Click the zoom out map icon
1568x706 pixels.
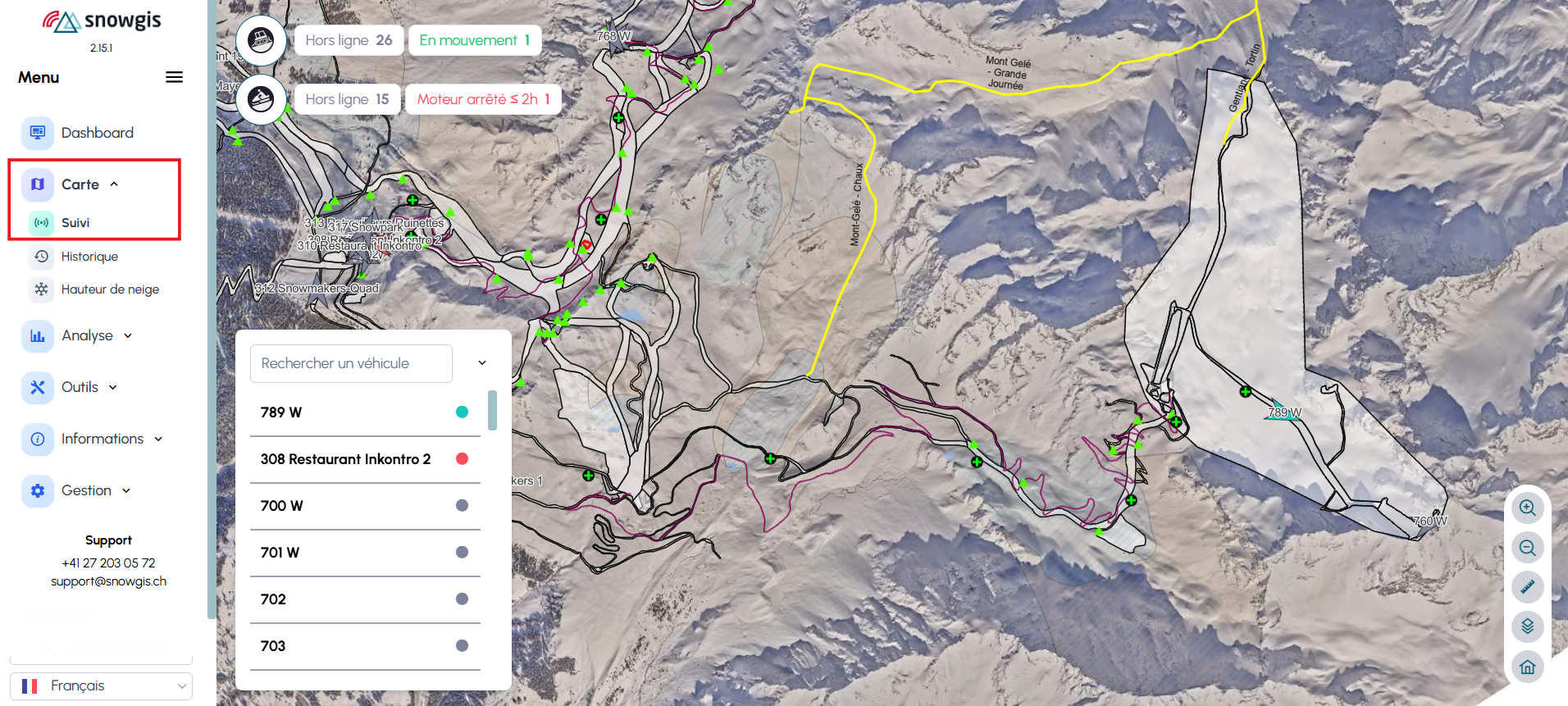1527,548
